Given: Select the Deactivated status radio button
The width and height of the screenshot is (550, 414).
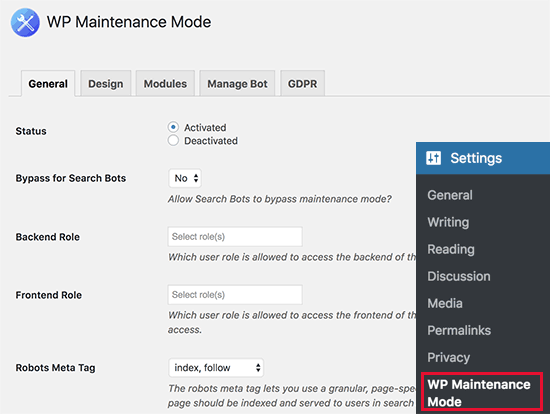Looking at the screenshot, I should (173, 140).
